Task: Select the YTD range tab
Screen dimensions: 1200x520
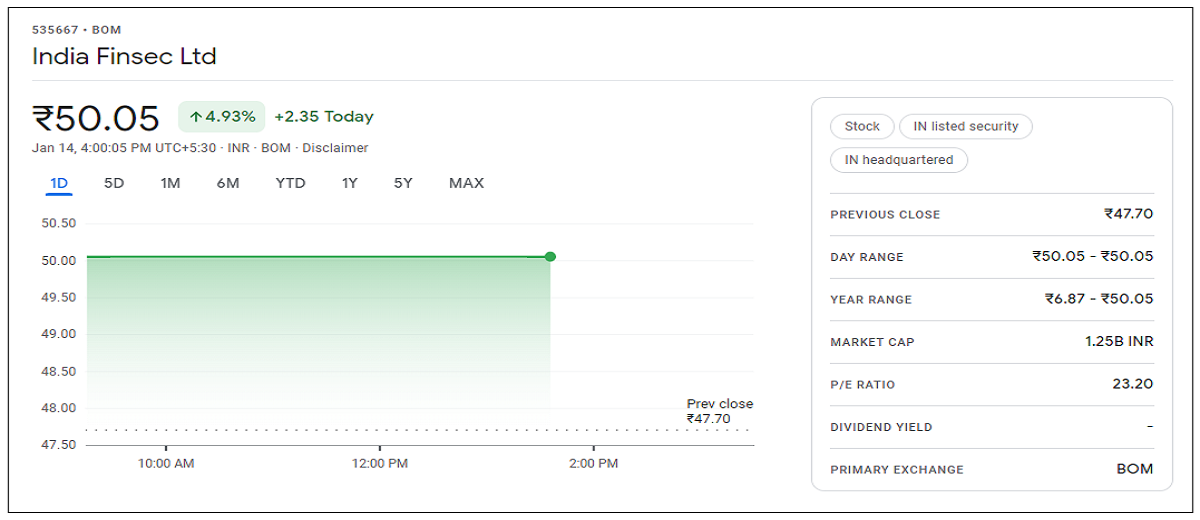Action: coord(290,183)
